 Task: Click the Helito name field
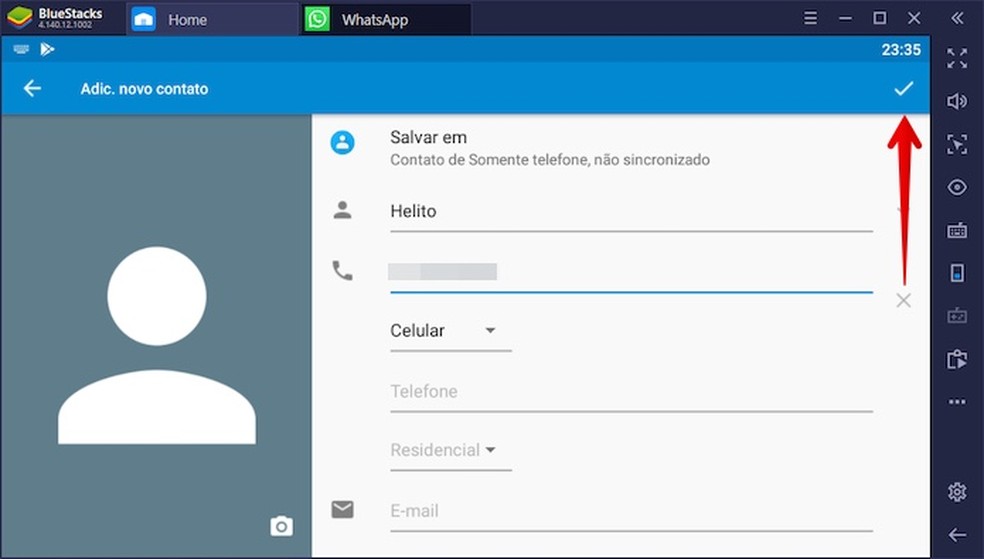631,211
